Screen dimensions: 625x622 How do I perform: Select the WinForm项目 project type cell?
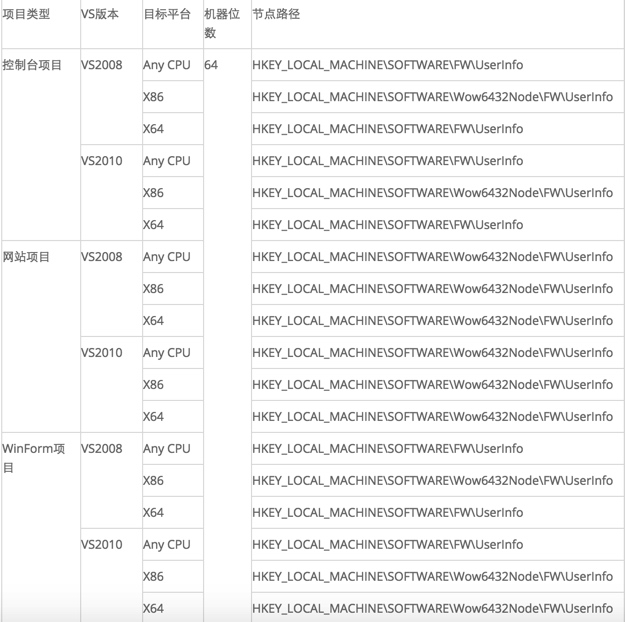click(x=41, y=527)
